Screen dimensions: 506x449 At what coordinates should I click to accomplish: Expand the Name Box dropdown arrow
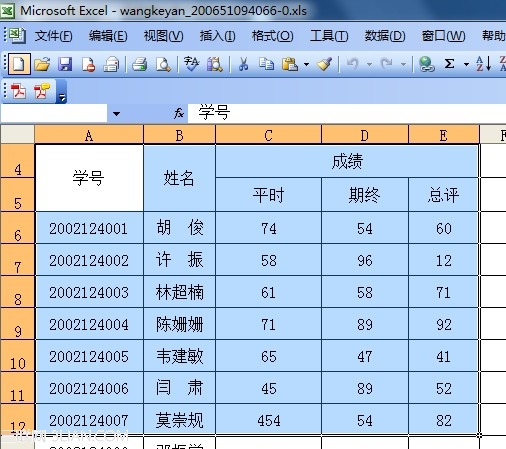click(x=116, y=114)
